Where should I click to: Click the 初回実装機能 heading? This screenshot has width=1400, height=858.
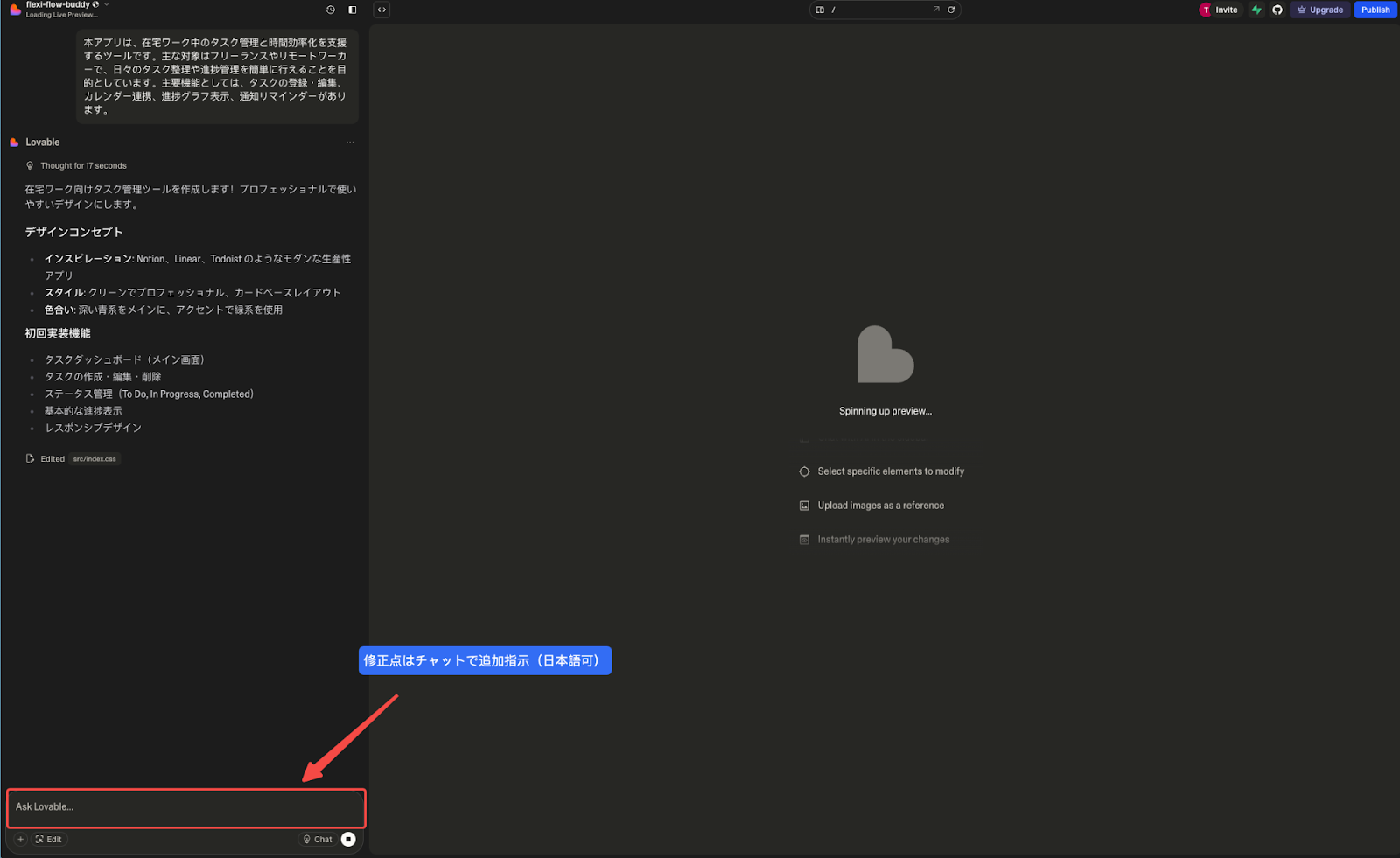[58, 333]
